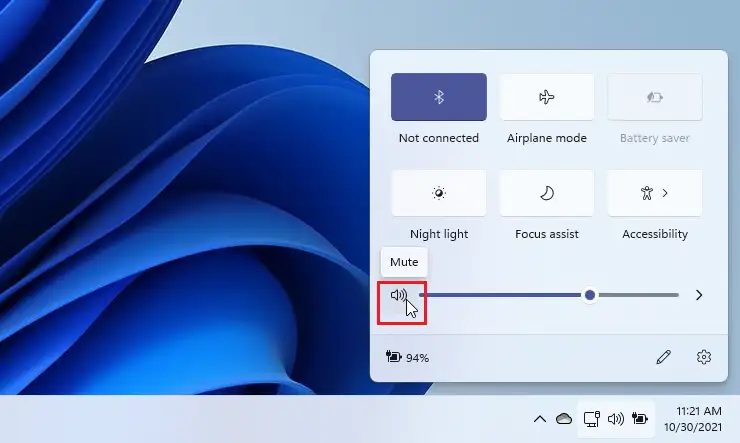Screen dimensions: 740x443
Task: Click the taskbar battery charging icon
Action: pyautogui.click(x=640, y=419)
